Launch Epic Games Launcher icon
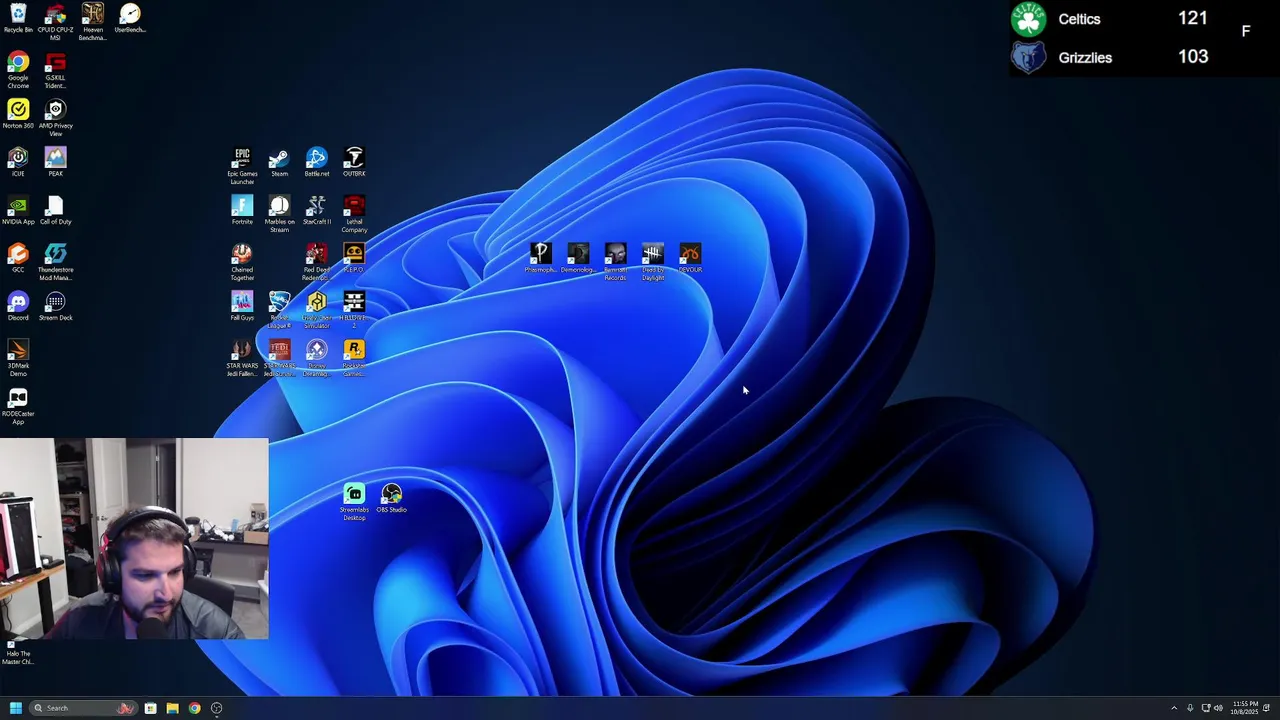The width and height of the screenshot is (1280, 720). pos(242,166)
